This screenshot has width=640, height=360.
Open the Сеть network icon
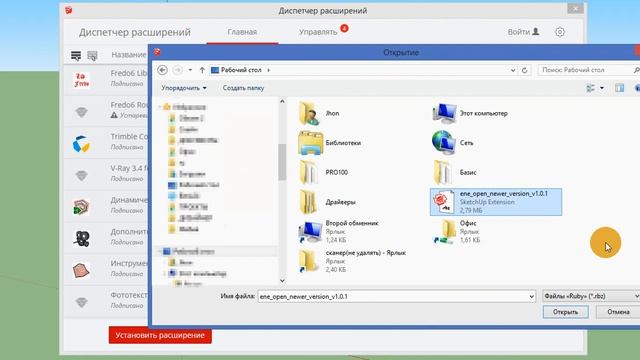click(x=444, y=143)
